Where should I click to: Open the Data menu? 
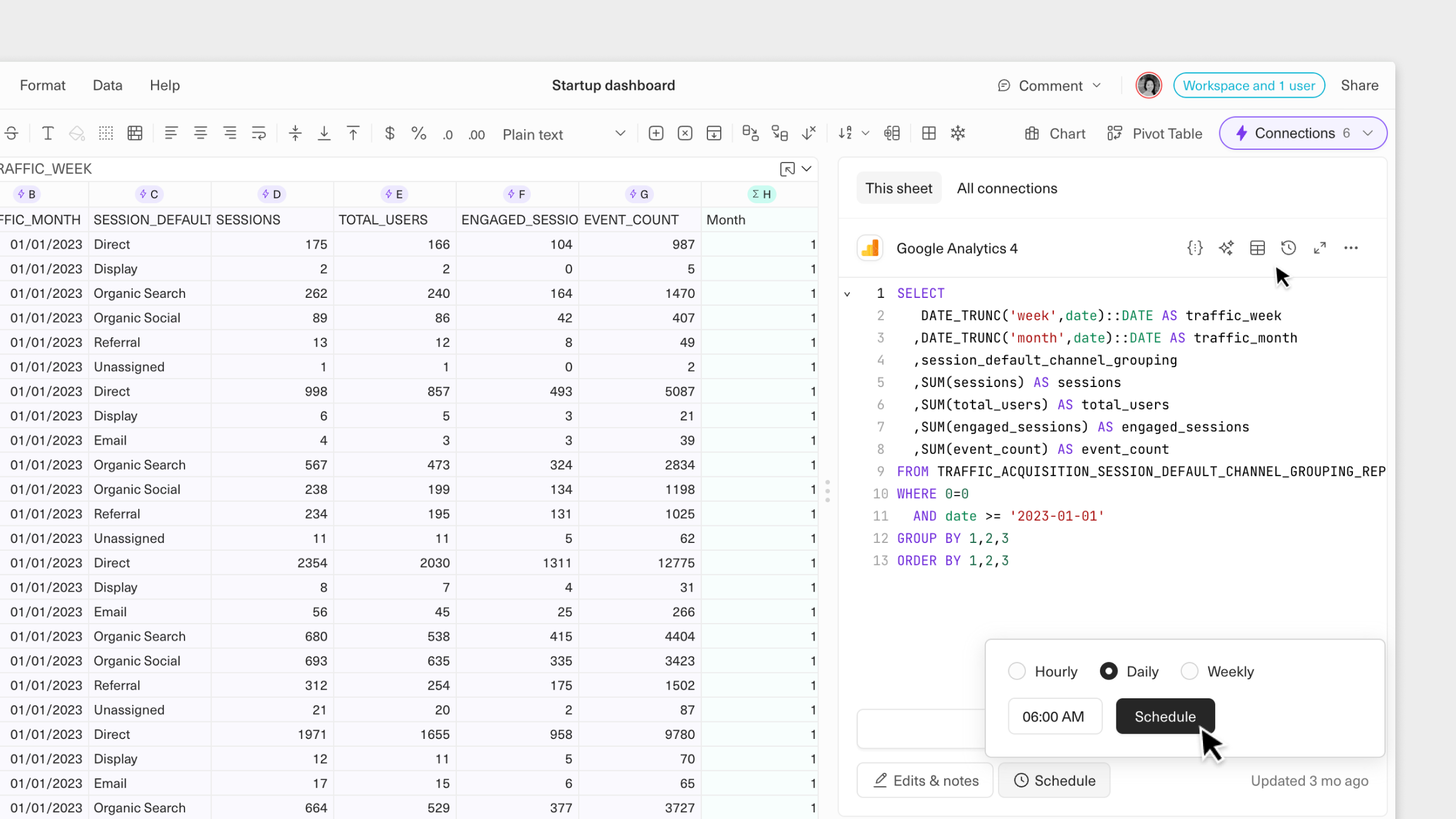click(107, 86)
